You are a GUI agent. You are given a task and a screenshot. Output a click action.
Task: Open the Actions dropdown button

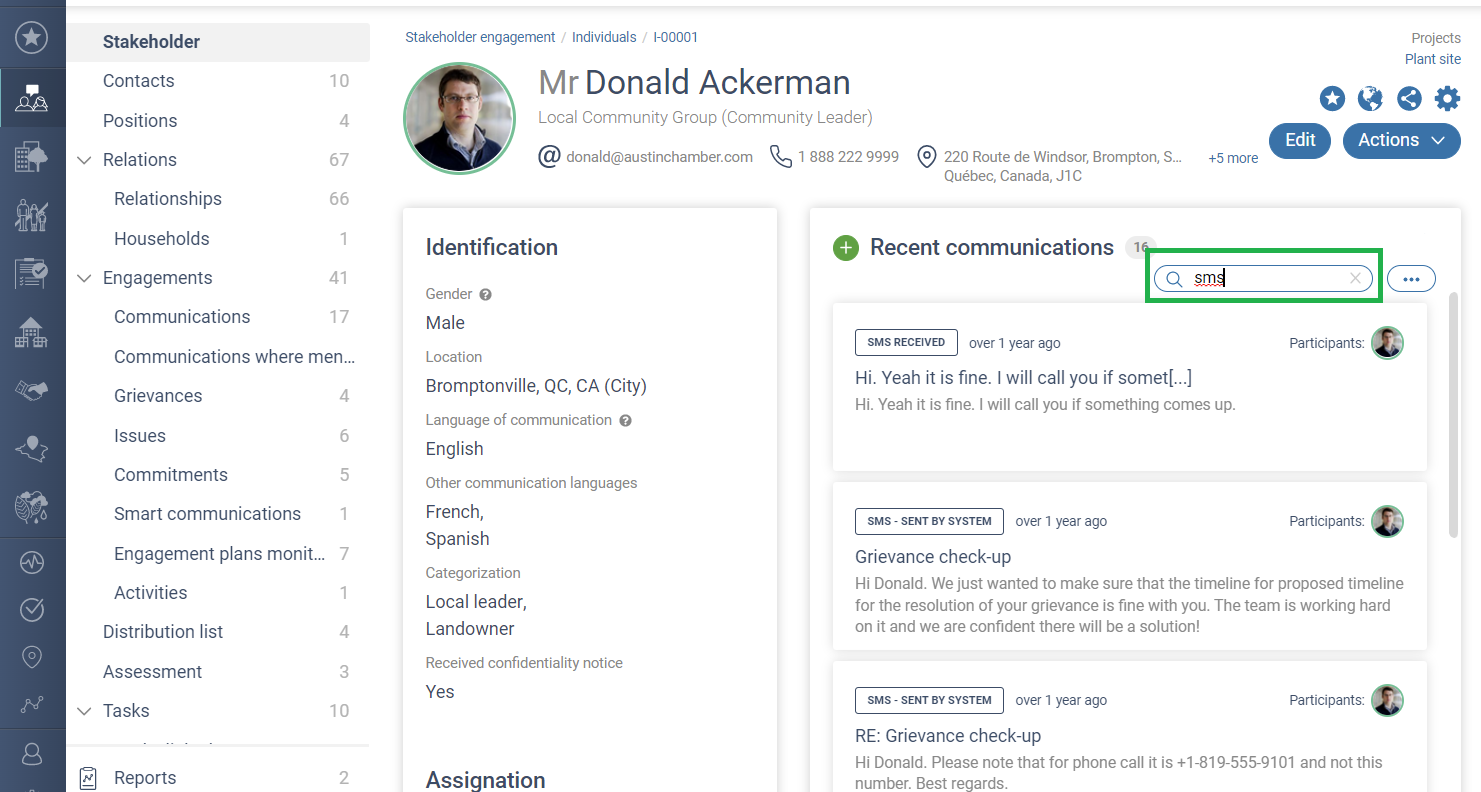(1401, 140)
